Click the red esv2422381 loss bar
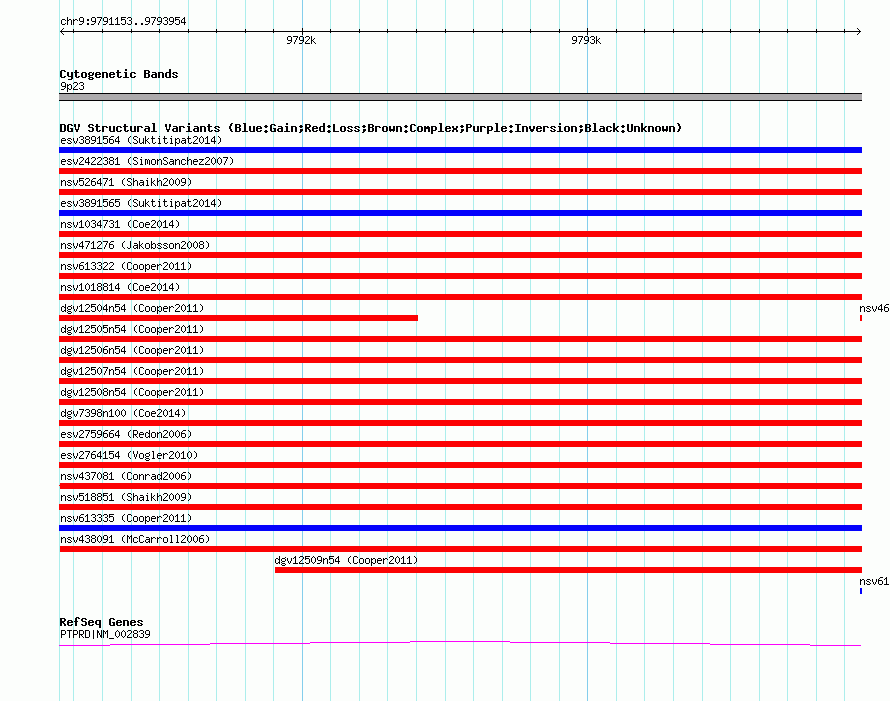Image resolution: width=890 pixels, height=701 pixels. click(x=460, y=171)
